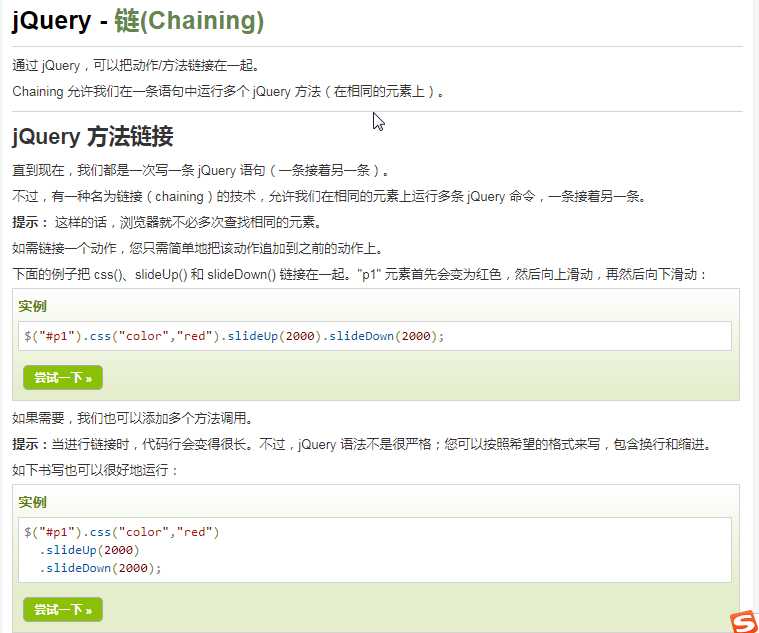Click the second 尝试一下 button under the multi-line example
The width and height of the screenshot is (759, 633).
point(63,609)
